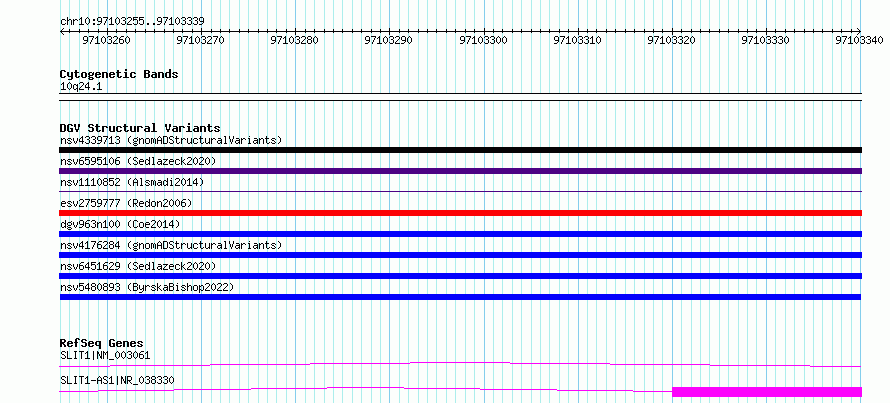Viewport: 890px width, 403px height.
Task: Click ruler position 97103300
Action: [x=484, y=40]
